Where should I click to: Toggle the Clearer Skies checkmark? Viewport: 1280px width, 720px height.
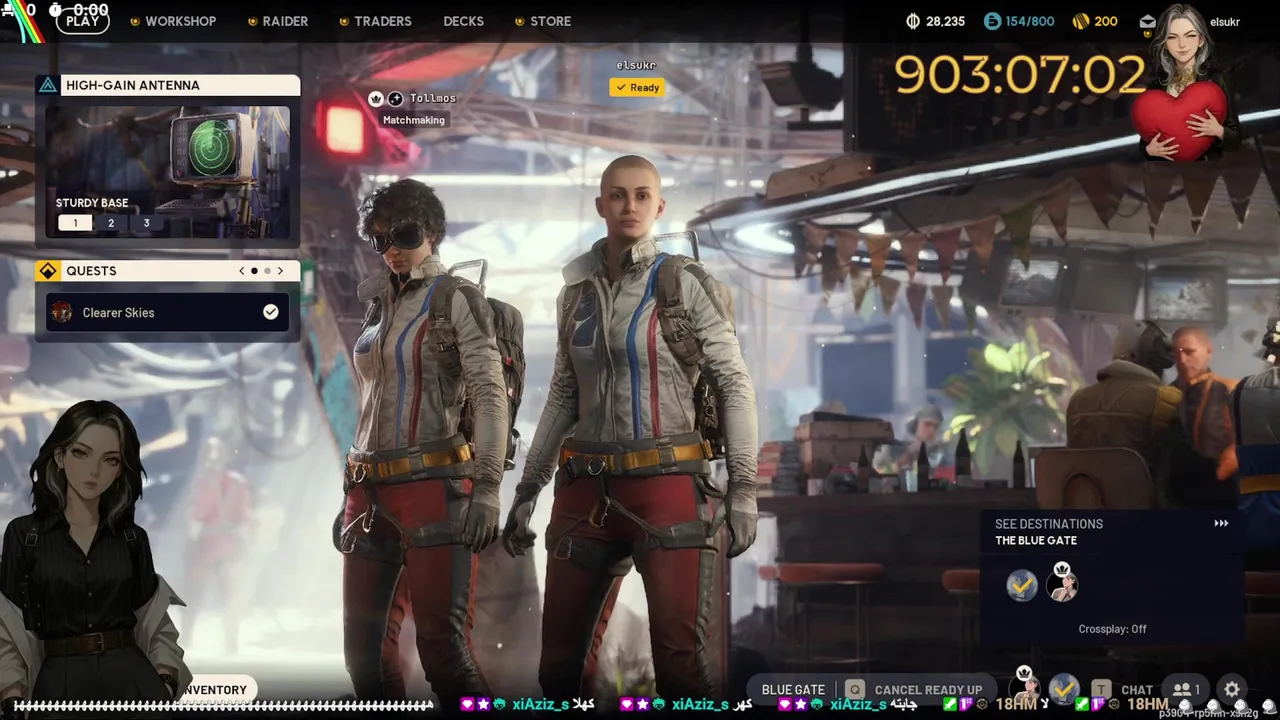271,312
